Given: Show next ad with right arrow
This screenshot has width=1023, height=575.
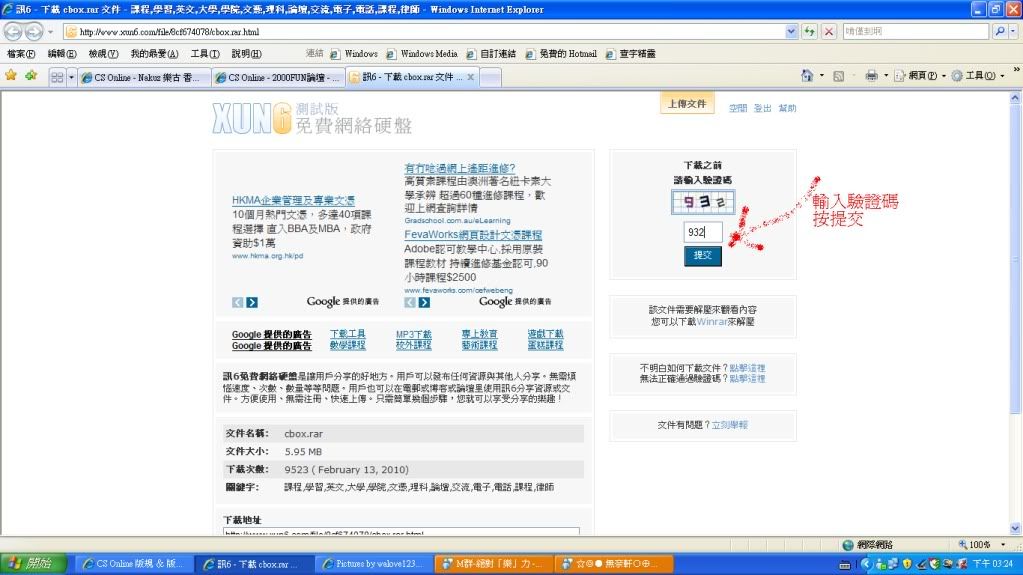Looking at the screenshot, I should 252,302.
